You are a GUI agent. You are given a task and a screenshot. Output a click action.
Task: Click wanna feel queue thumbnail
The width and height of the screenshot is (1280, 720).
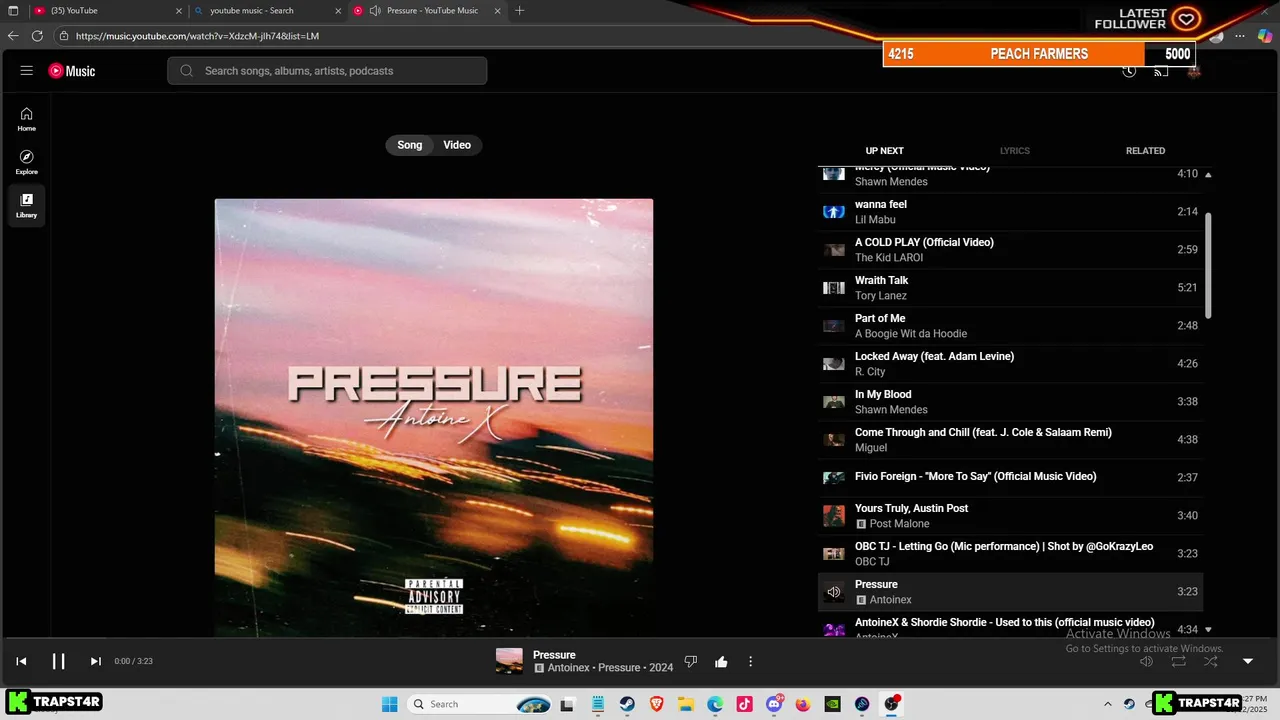834,212
